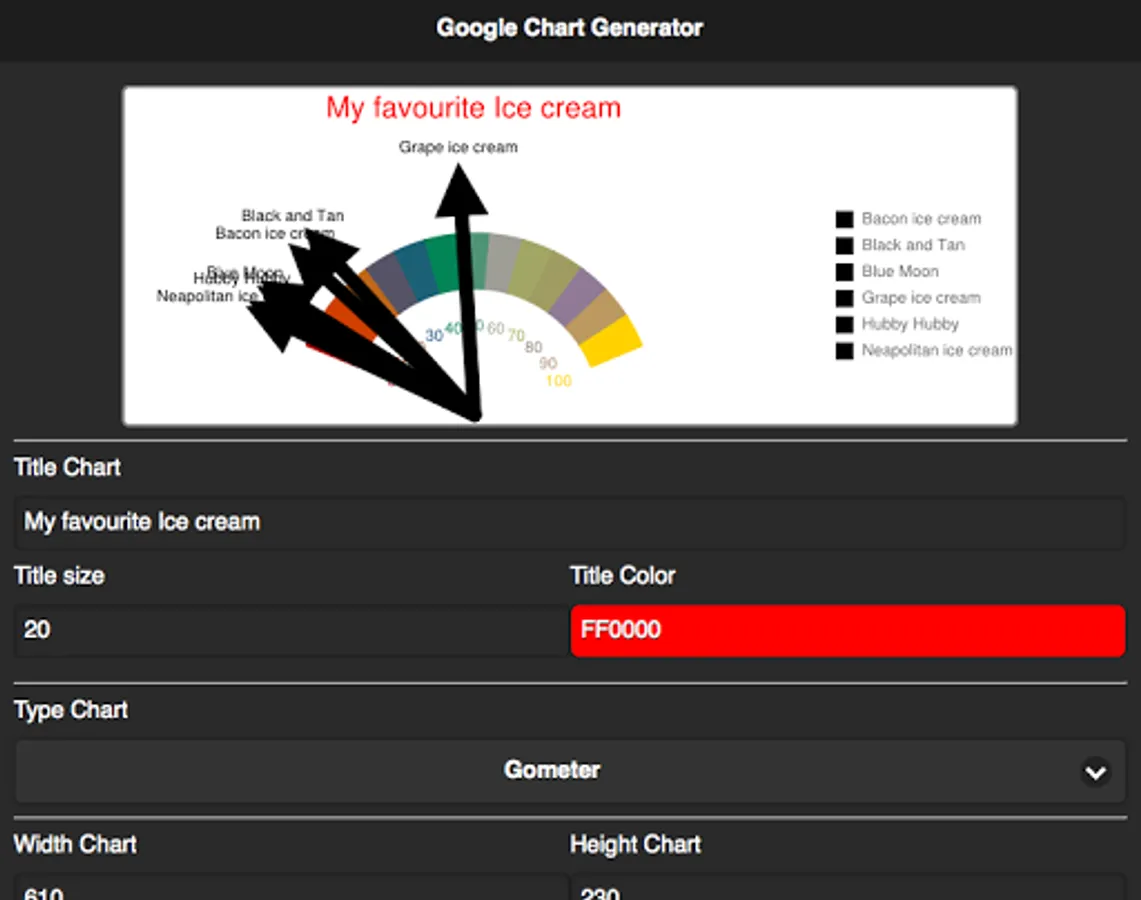Viewport: 1141px width, 900px height.
Task: Click the Black and Tan legend square
Action: pyautogui.click(x=844, y=245)
